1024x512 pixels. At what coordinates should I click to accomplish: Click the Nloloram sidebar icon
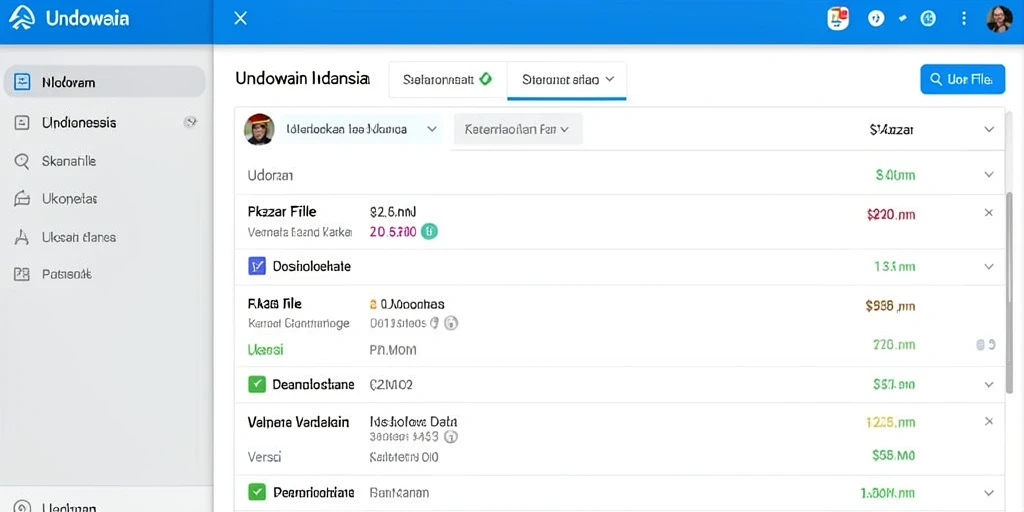click(22, 82)
